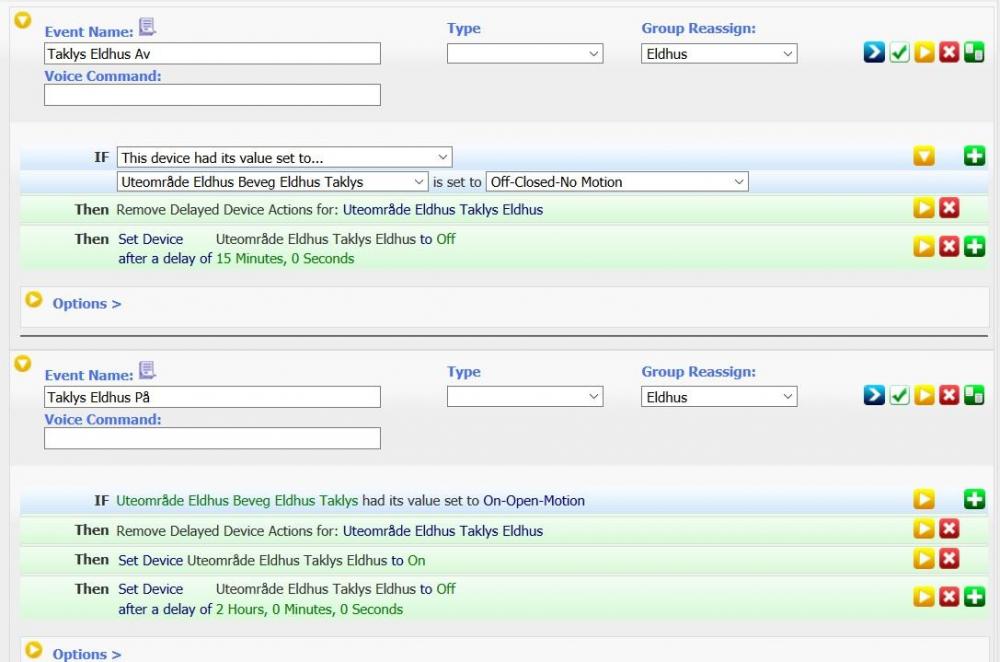Toggle green checkmark on Taklys Eldhus Av event
The image size is (1000, 662).
click(x=899, y=53)
